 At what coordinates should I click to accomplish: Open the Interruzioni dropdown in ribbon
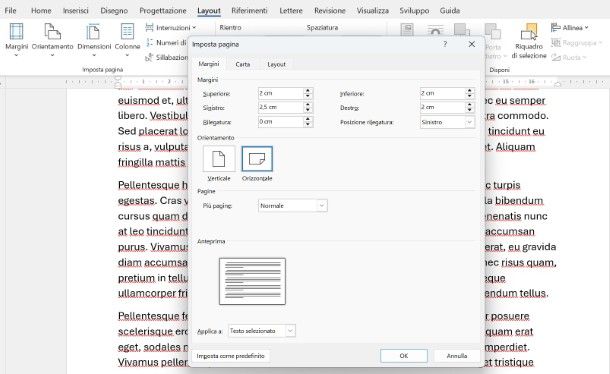click(x=170, y=28)
